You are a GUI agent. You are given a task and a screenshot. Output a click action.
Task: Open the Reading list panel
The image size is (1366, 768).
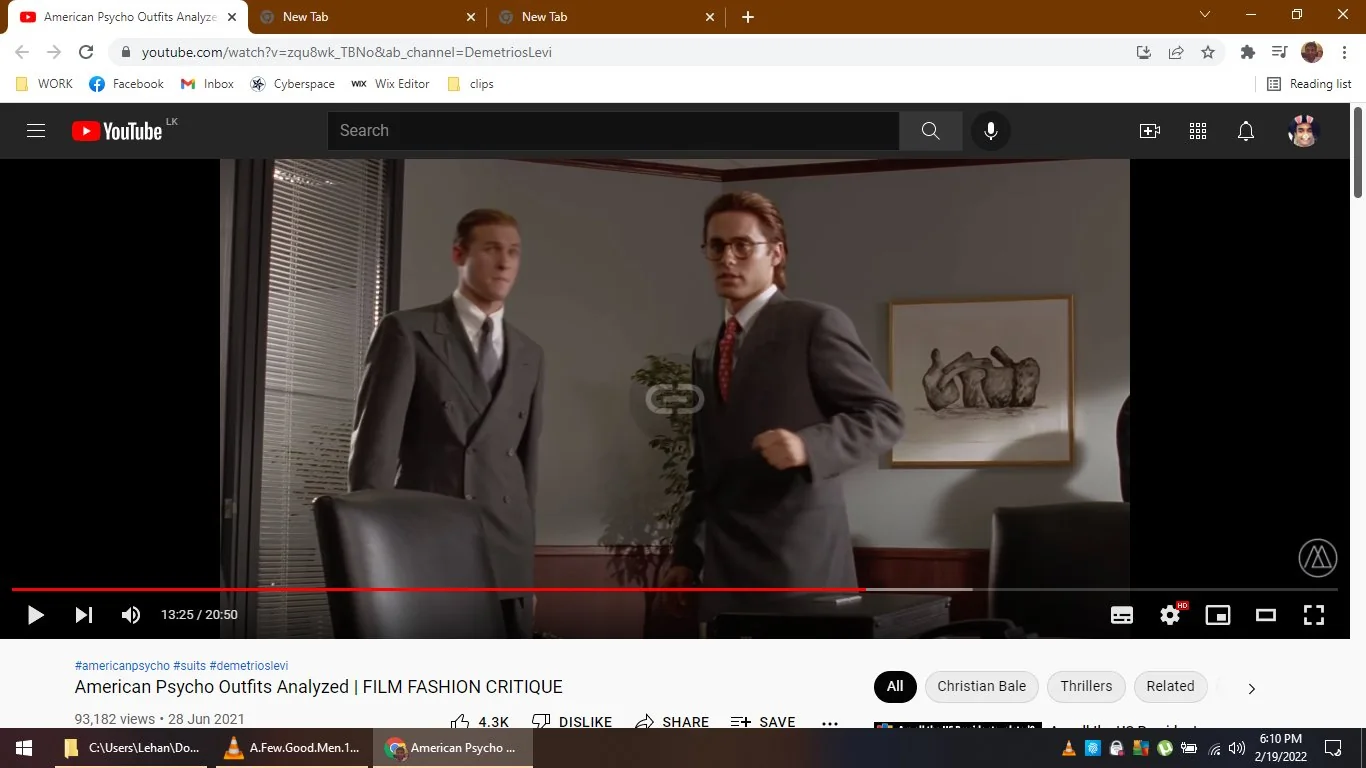[x=1309, y=84]
